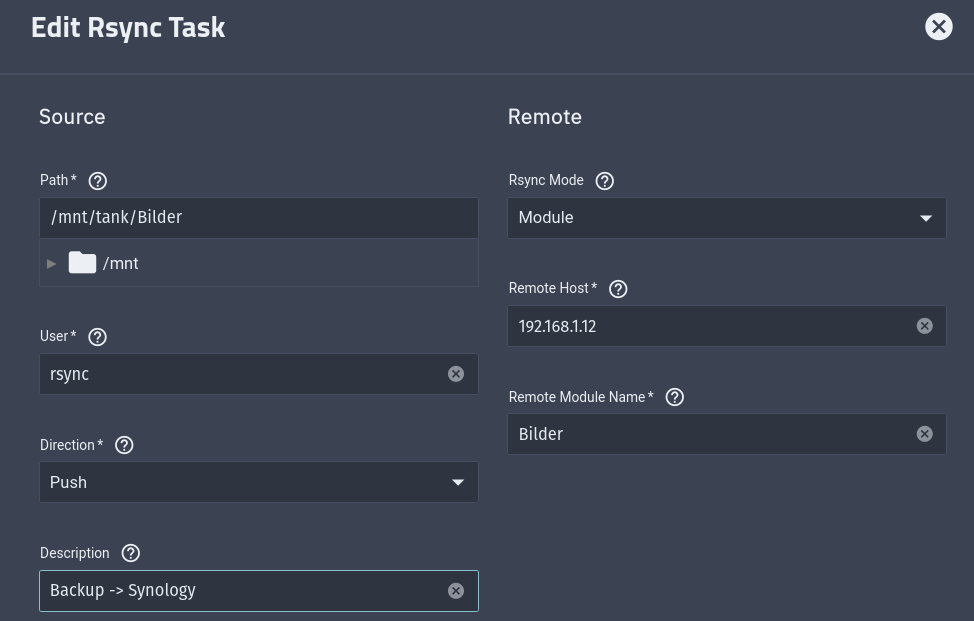This screenshot has height=621, width=974.
Task: Click the Remote Module Name help icon
Action: tap(674, 397)
